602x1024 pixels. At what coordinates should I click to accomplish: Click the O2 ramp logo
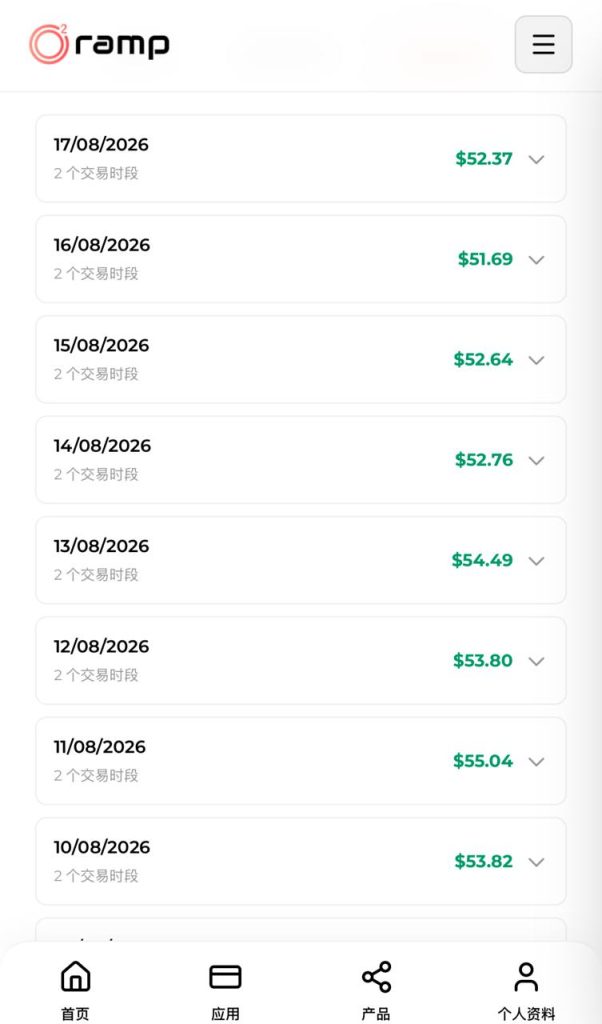pos(99,44)
